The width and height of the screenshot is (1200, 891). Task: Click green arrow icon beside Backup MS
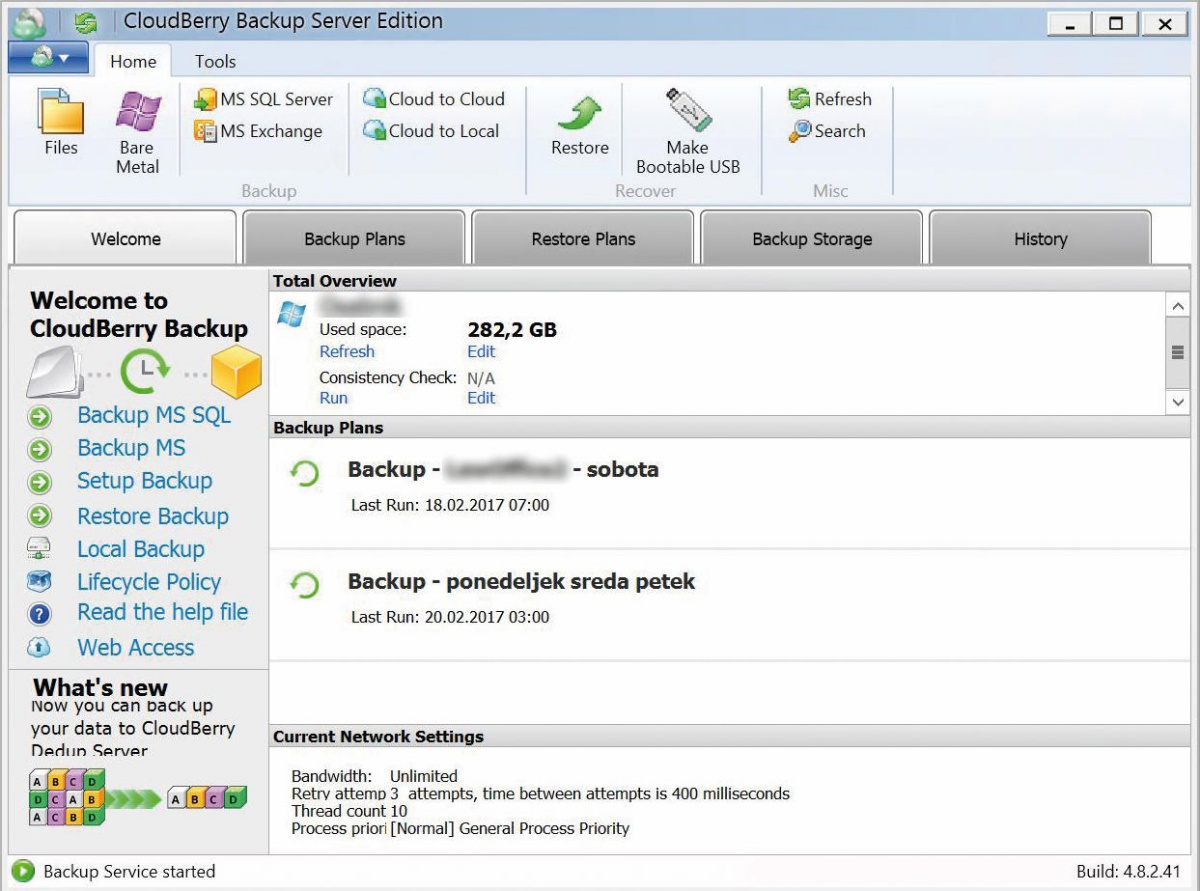[39, 450]
